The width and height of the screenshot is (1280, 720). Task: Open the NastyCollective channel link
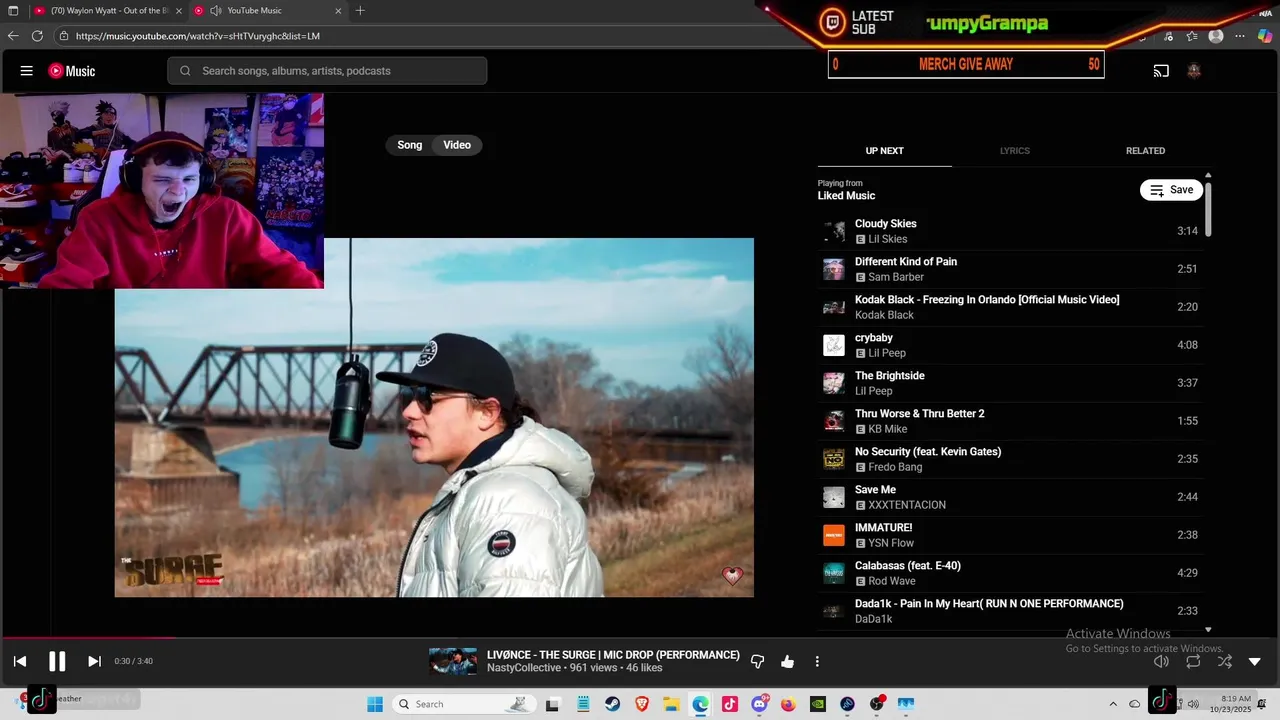(x=524, y=668)
